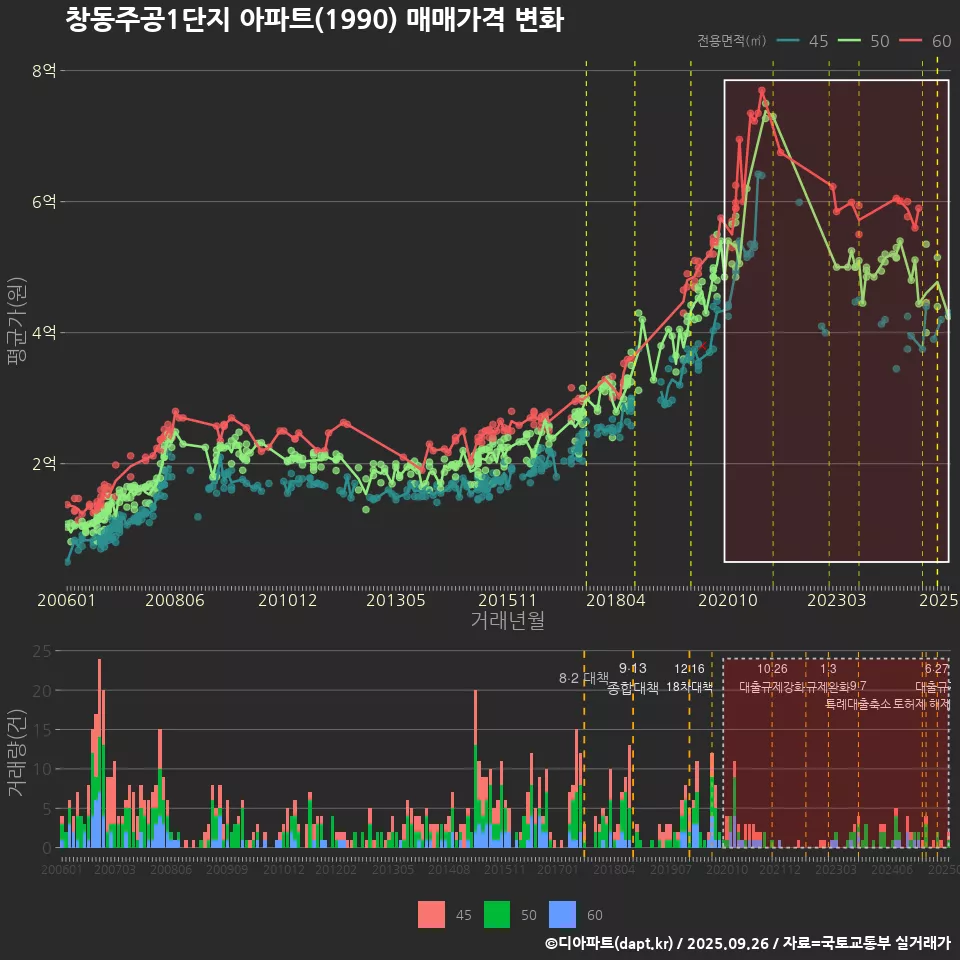Click the 거래년월 x-axis title
960x960 pixels.
coord(507,621)
